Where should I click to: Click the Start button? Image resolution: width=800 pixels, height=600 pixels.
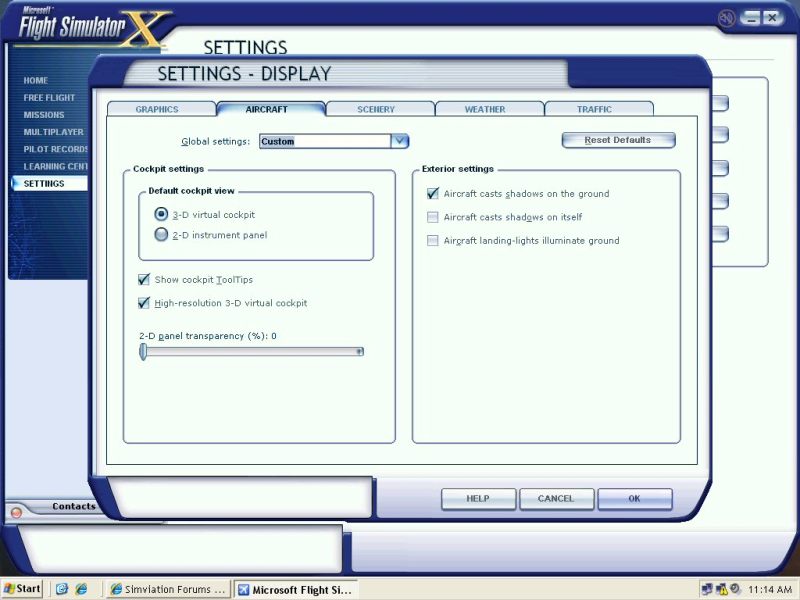22,589
